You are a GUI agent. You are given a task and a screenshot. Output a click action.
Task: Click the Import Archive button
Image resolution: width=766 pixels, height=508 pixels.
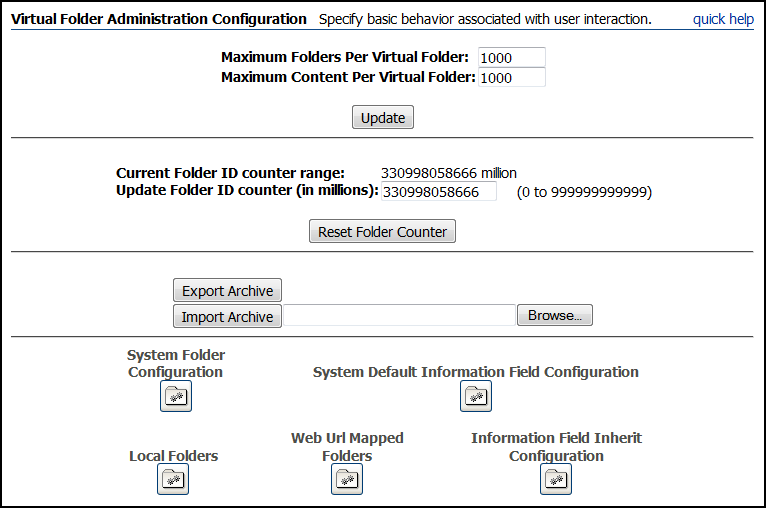pos(227,316)
